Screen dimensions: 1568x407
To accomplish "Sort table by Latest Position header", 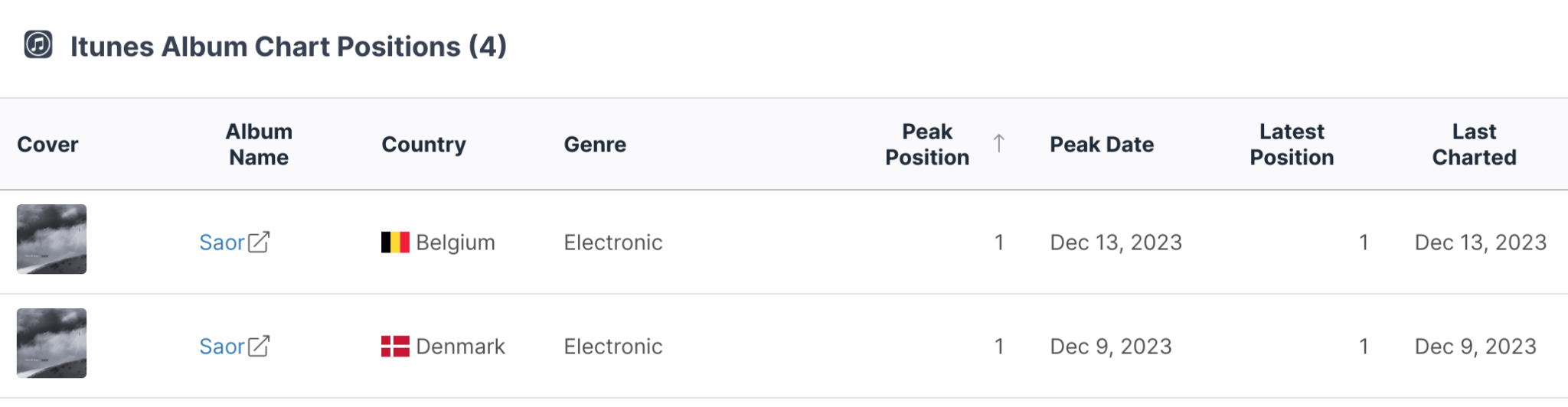I will (x=1292, y=144).
